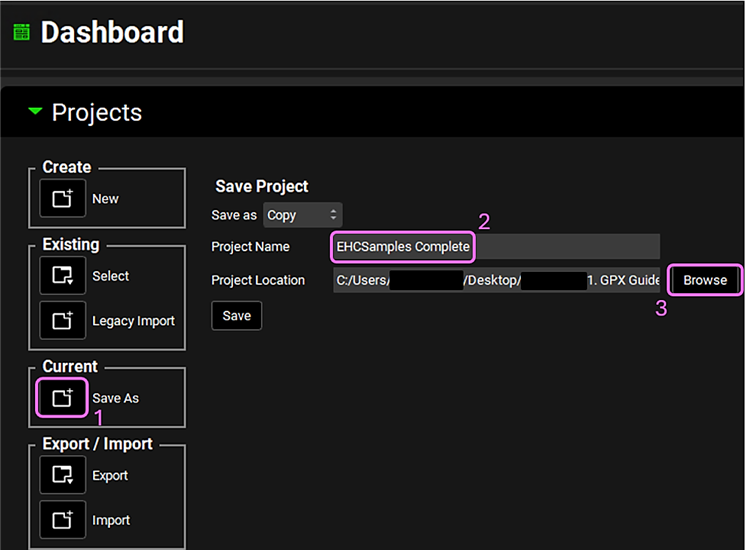Click the Legacy Import icon
The width and height of the screenshot is (745, 550).
point(63,321)
